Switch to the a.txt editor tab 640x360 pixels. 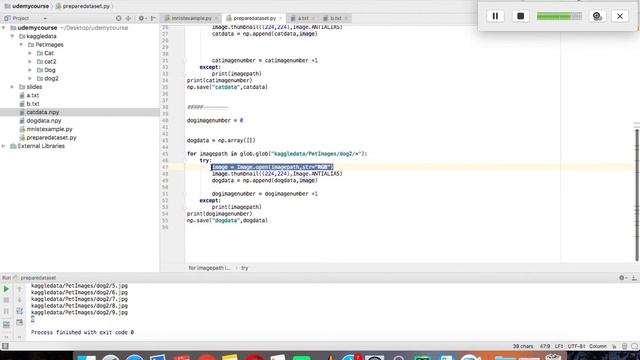[302, 18]
